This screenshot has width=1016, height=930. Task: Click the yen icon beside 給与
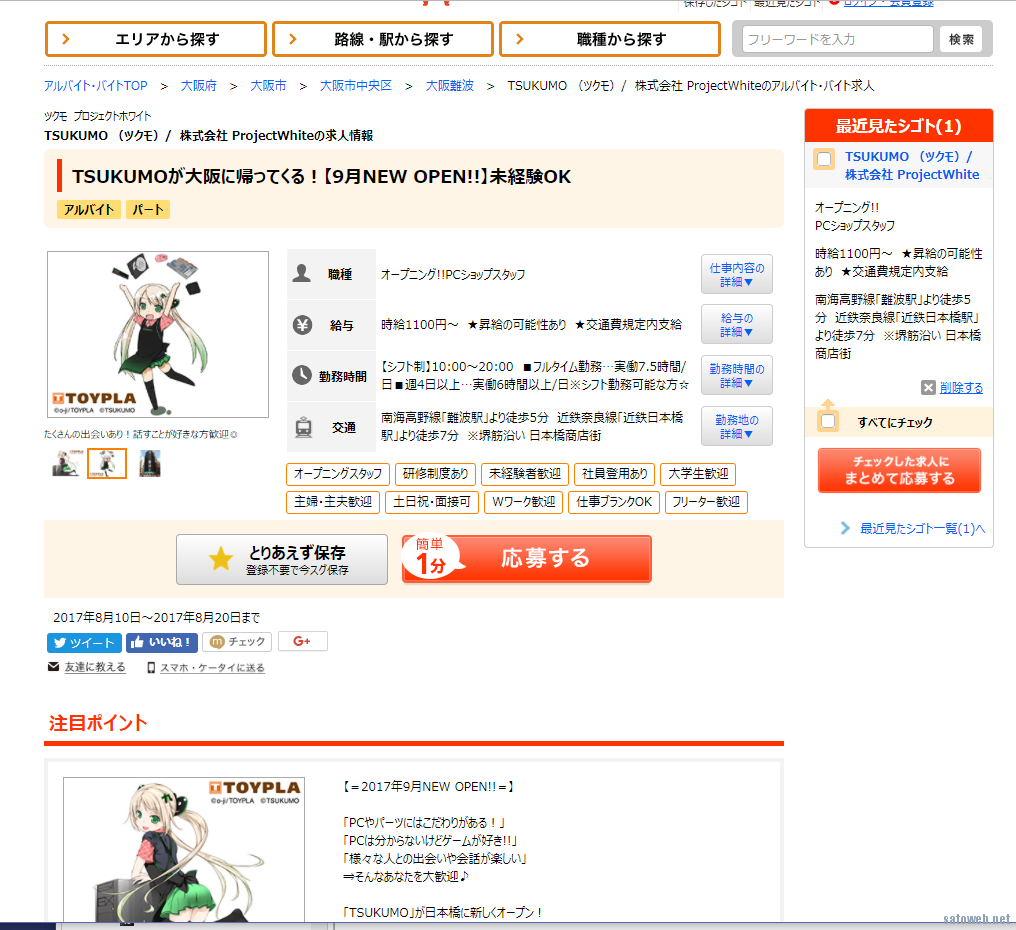point(302,324)
